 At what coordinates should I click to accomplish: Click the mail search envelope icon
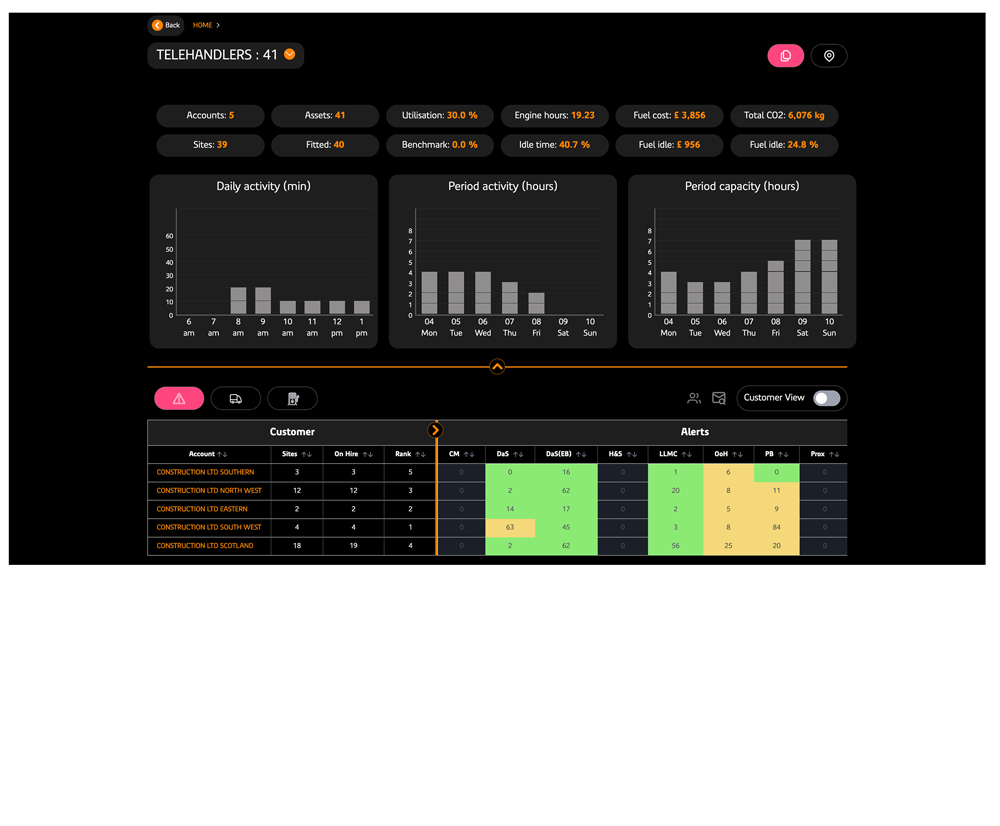(x=719, y=398)
